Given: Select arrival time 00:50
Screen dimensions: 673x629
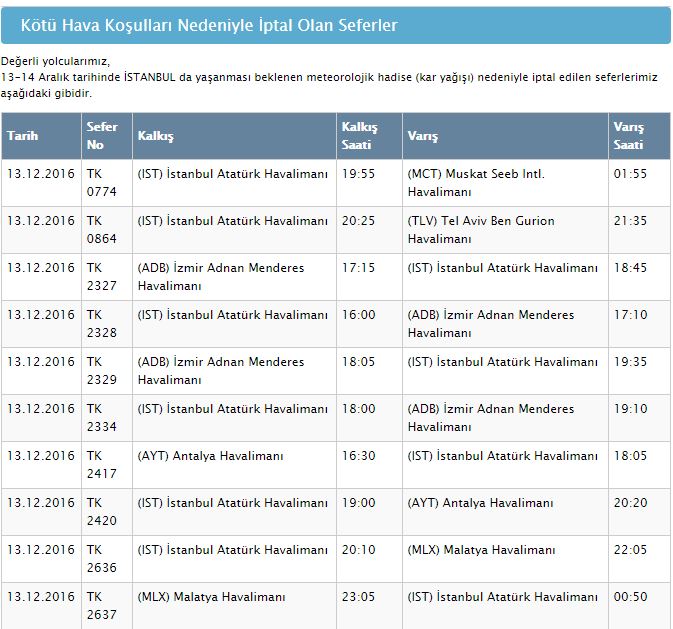Looking at the screenshot, I should tap(630, 597).
